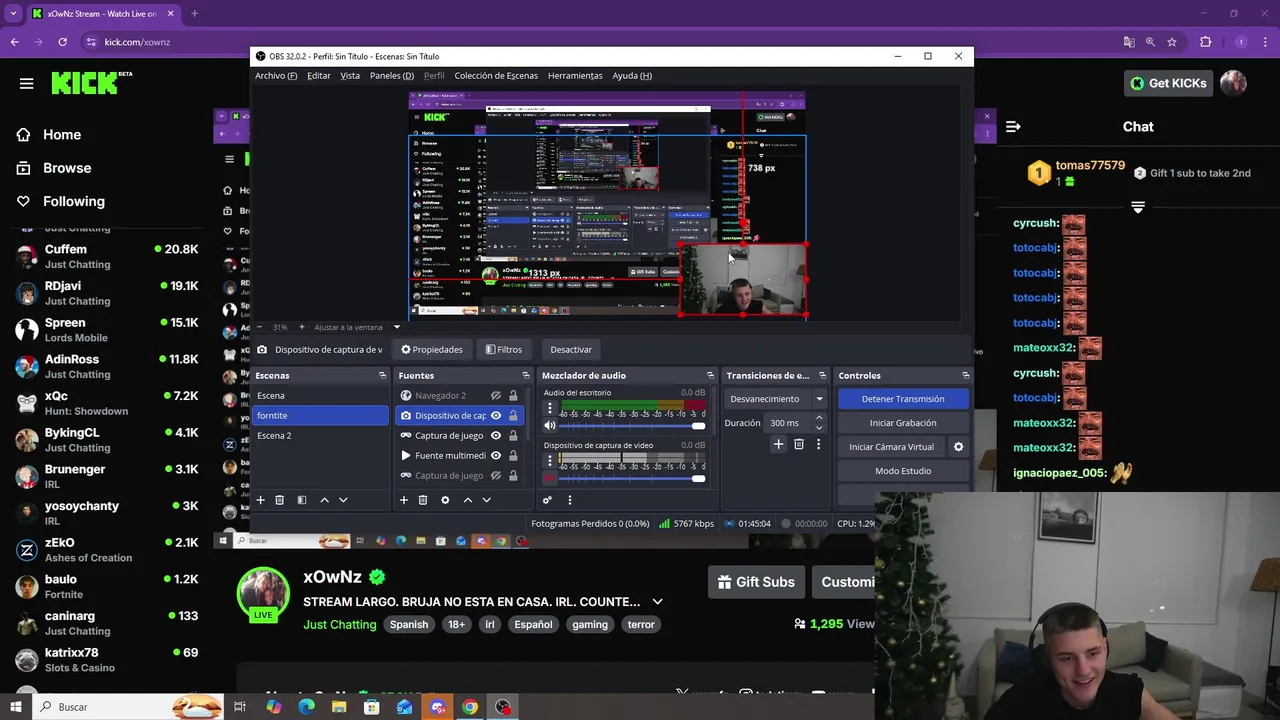Click Windows Start button

[x=15, y=707]
